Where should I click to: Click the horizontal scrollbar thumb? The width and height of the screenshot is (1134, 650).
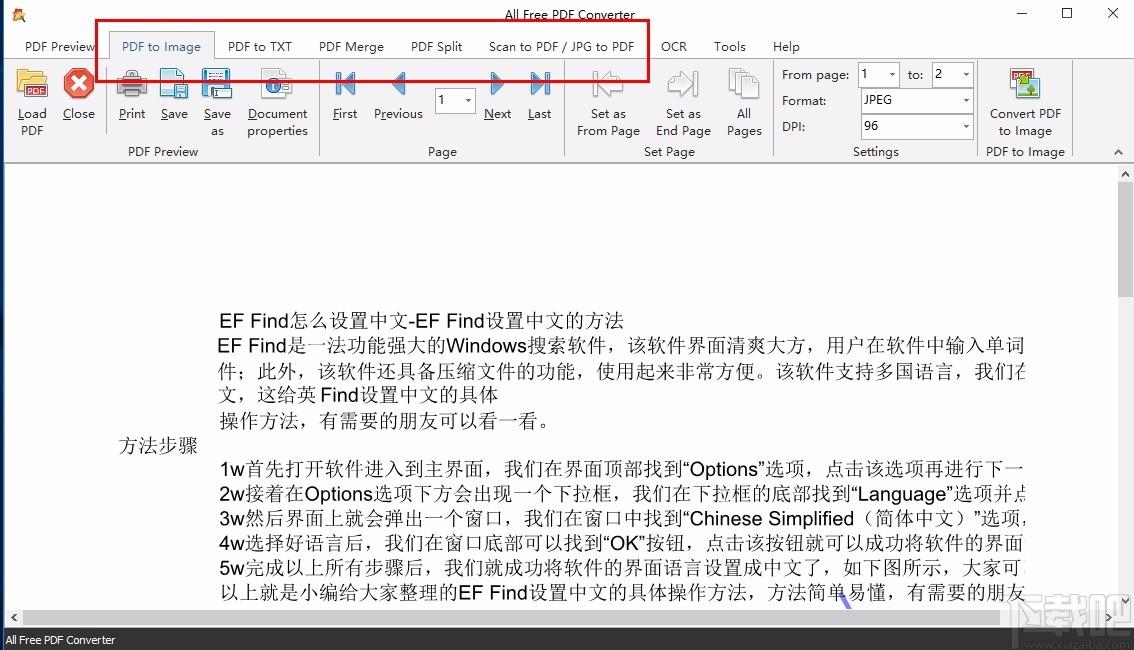coord(512,617)
